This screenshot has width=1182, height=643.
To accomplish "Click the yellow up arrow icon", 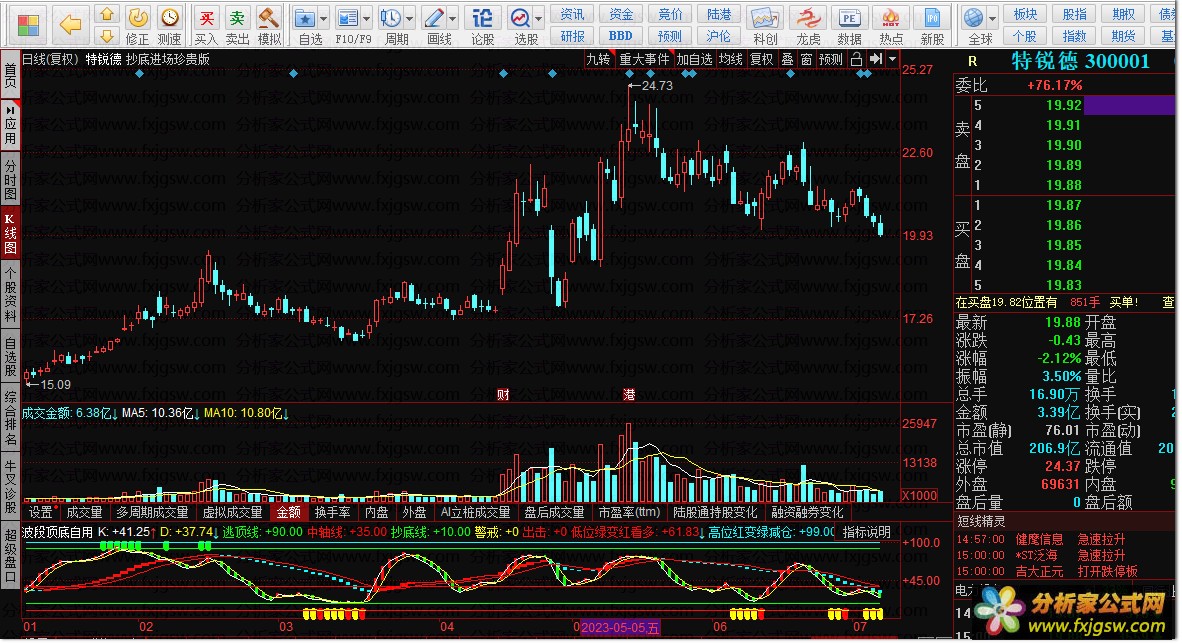I will tap(107, 14).
